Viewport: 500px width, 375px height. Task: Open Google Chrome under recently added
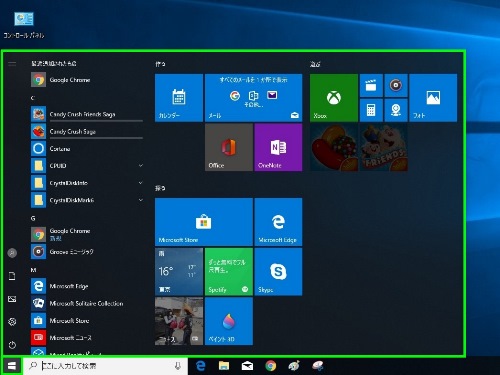(87, 80)
